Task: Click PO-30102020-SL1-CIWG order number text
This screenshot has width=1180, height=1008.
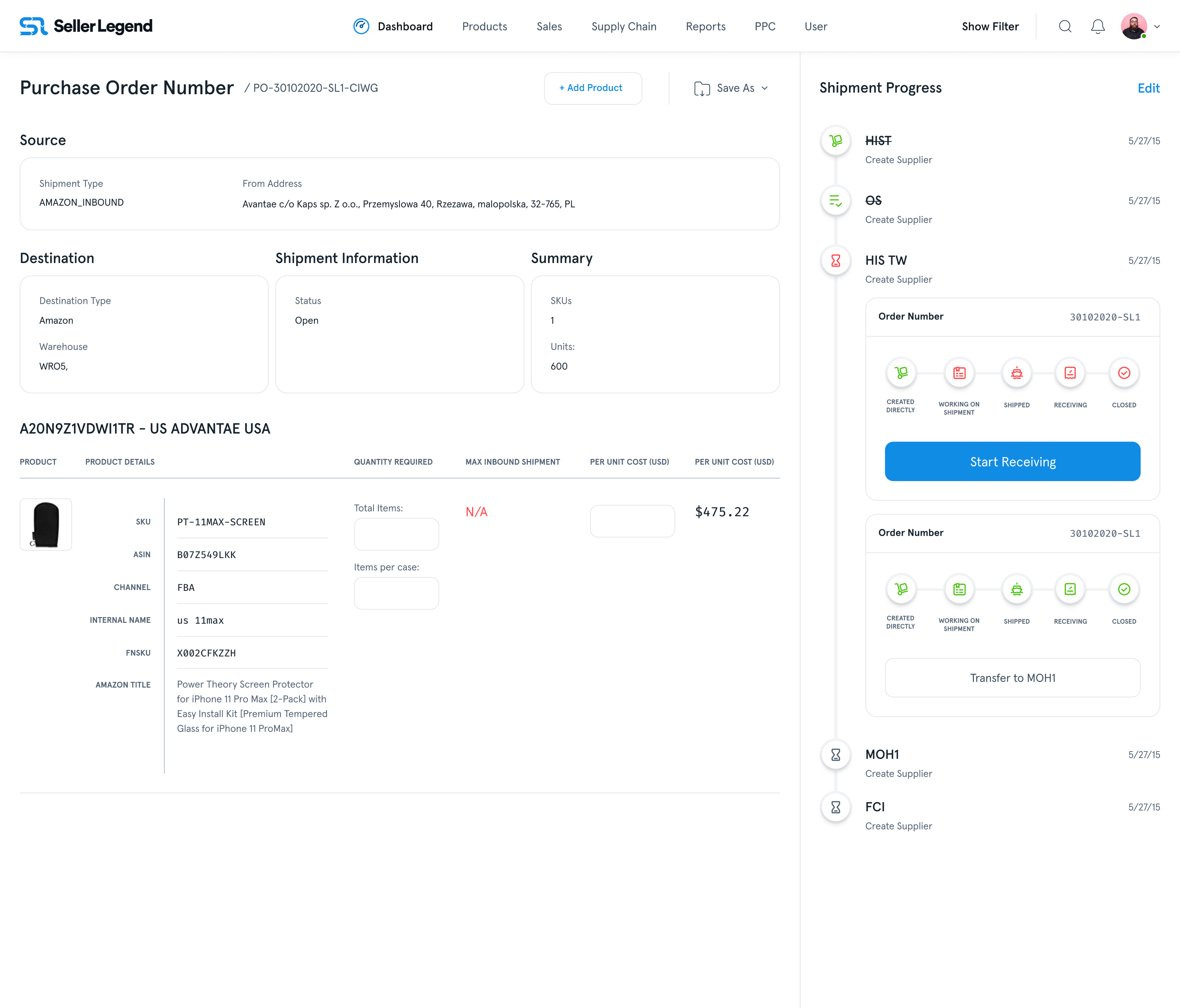Action: pos(315,88)
